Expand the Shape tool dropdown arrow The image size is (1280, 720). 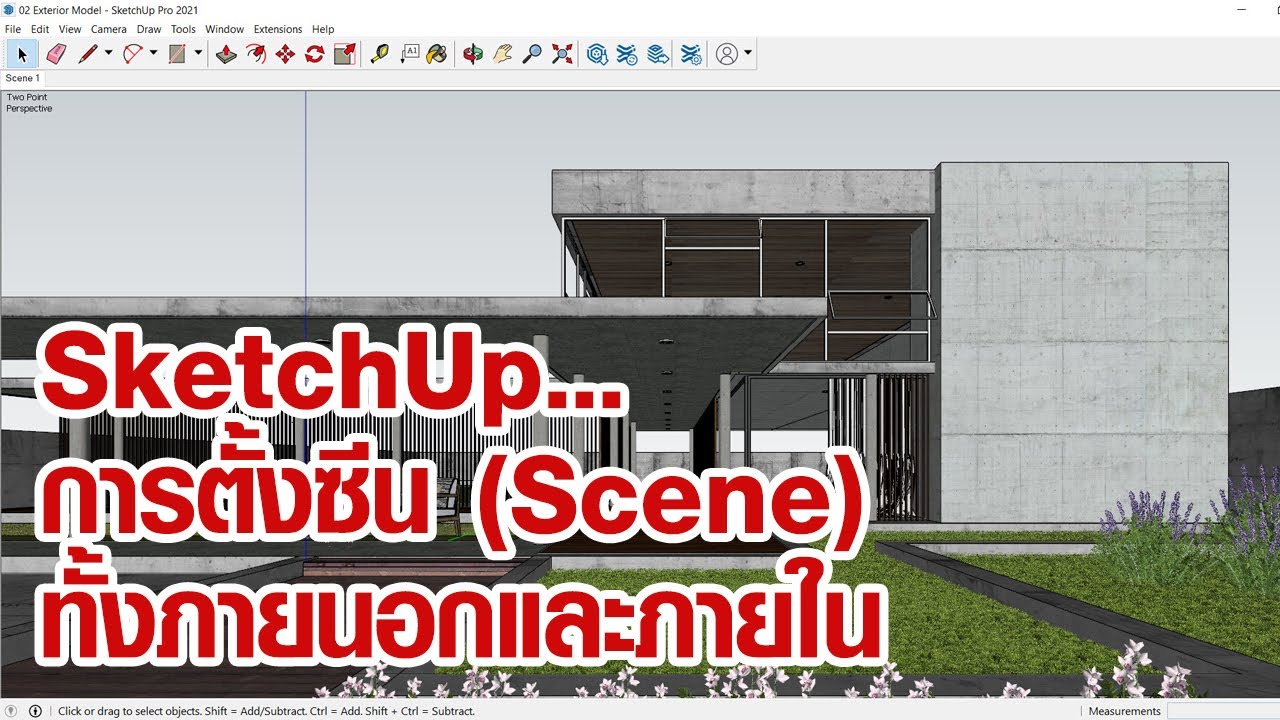click(x=198, y=54)
